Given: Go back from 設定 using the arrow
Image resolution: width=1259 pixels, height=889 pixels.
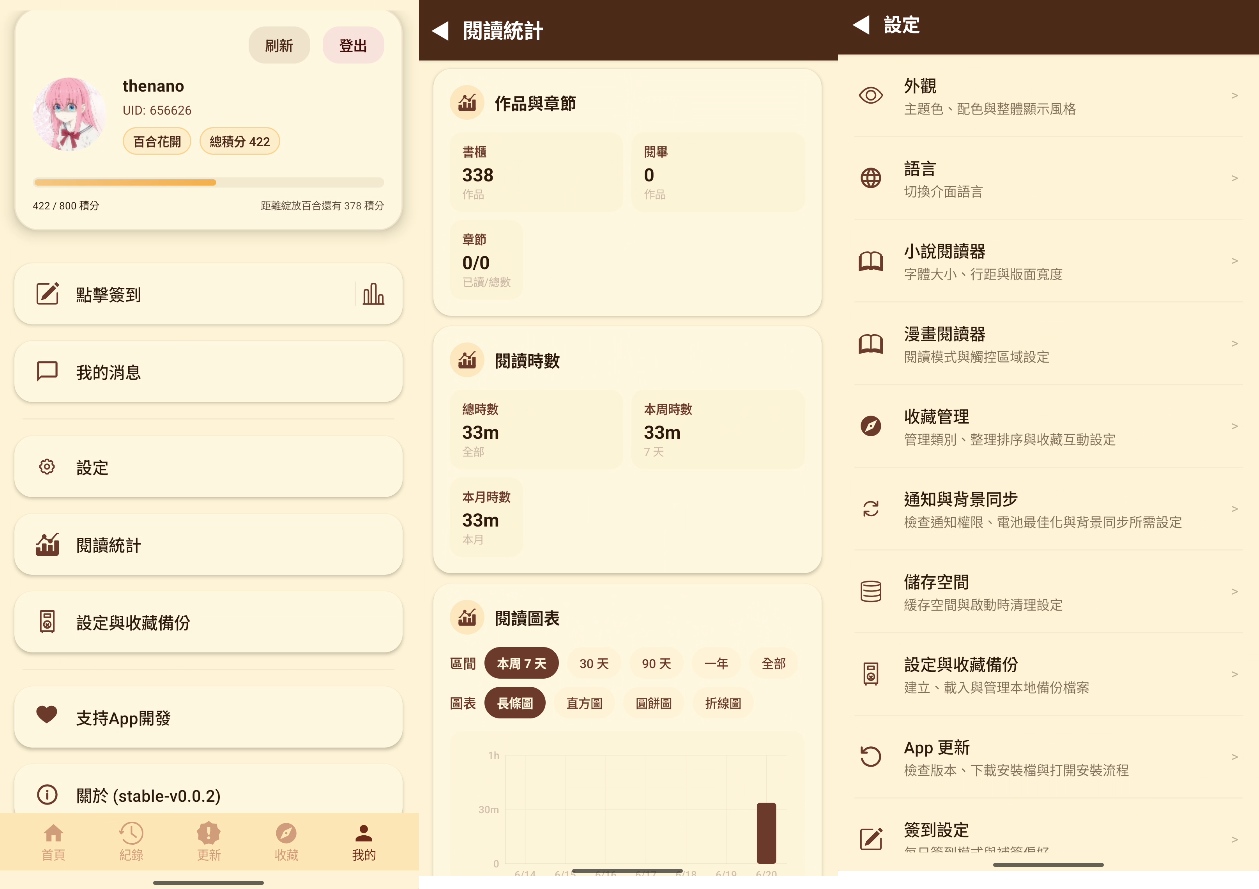Looking at the screenshot, I should 861,25.
